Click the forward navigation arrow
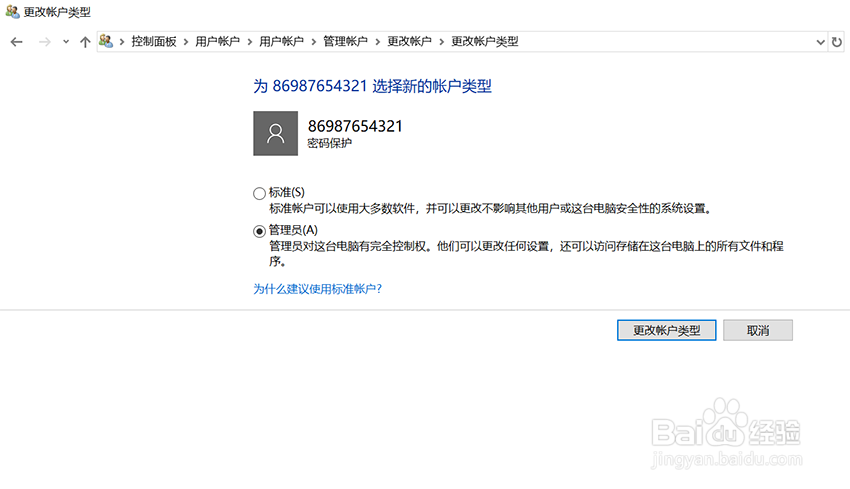The height and width of the screenshot is (489, 850). point(44,42)
